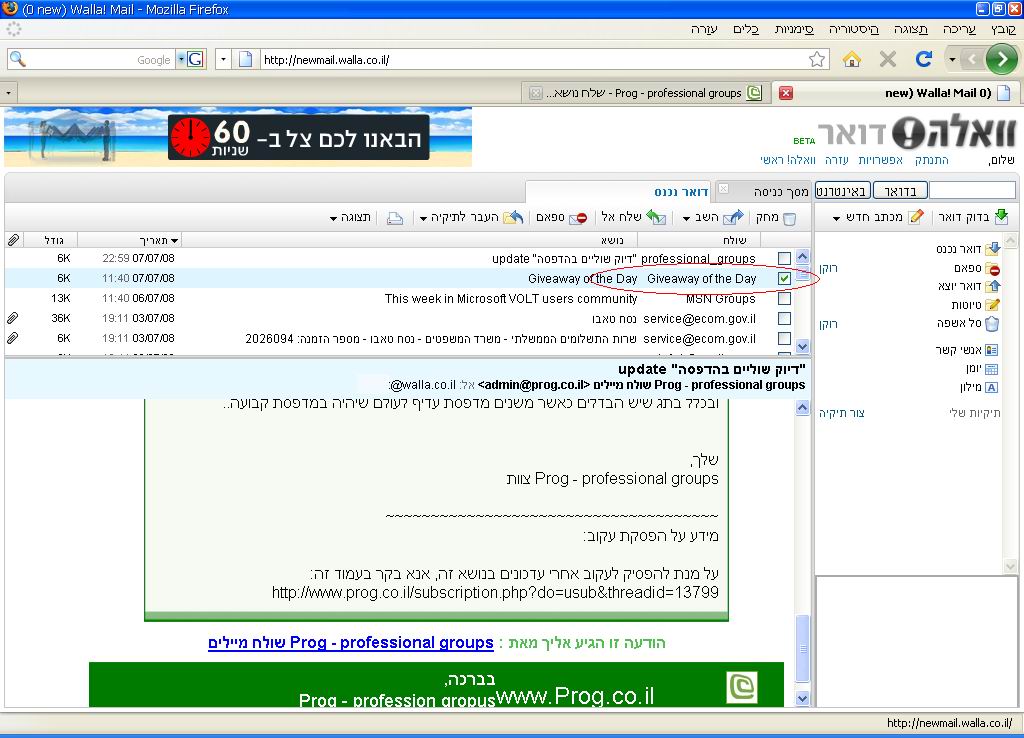Reload the page with the refresh icon
The width and height of the screenshot is (1024, 738).
click(923, 59)
